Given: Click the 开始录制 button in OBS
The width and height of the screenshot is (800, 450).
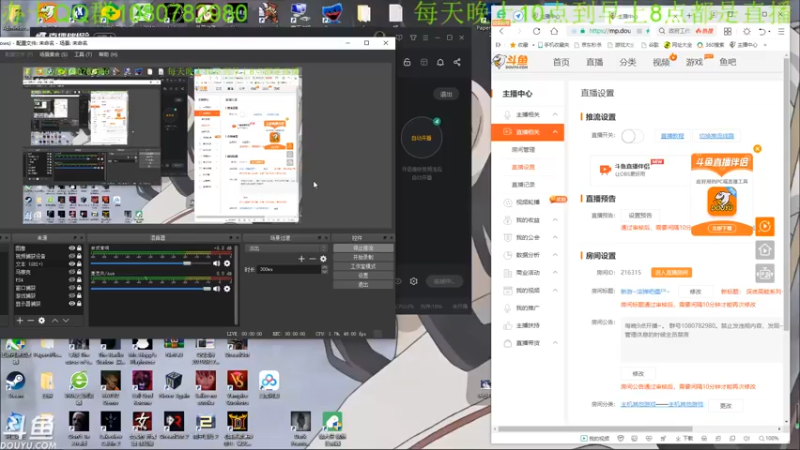Looking at the screenshot, I should click(x=363, y=257).
